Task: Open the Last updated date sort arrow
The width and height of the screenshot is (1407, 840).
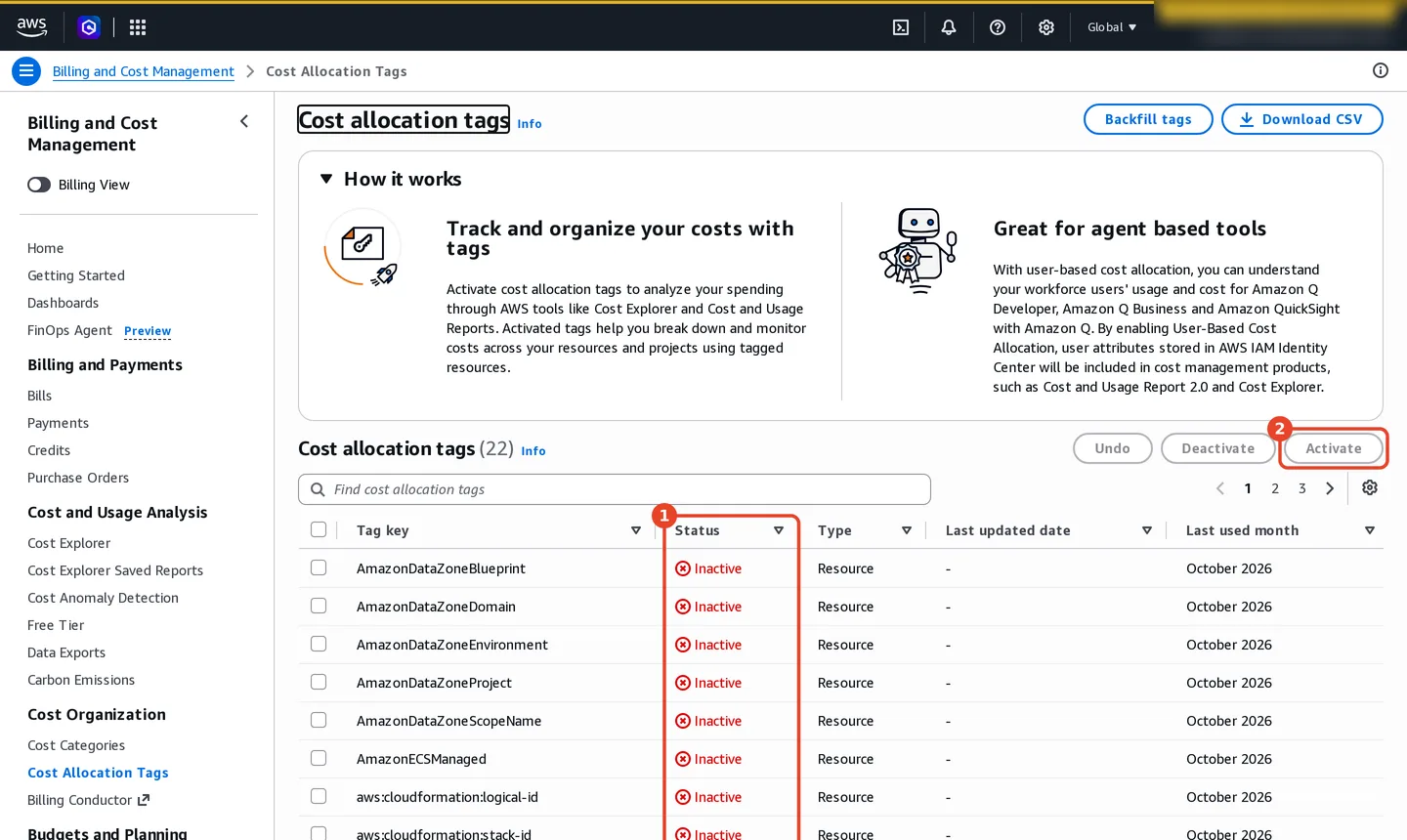Action: (1147, 530)
